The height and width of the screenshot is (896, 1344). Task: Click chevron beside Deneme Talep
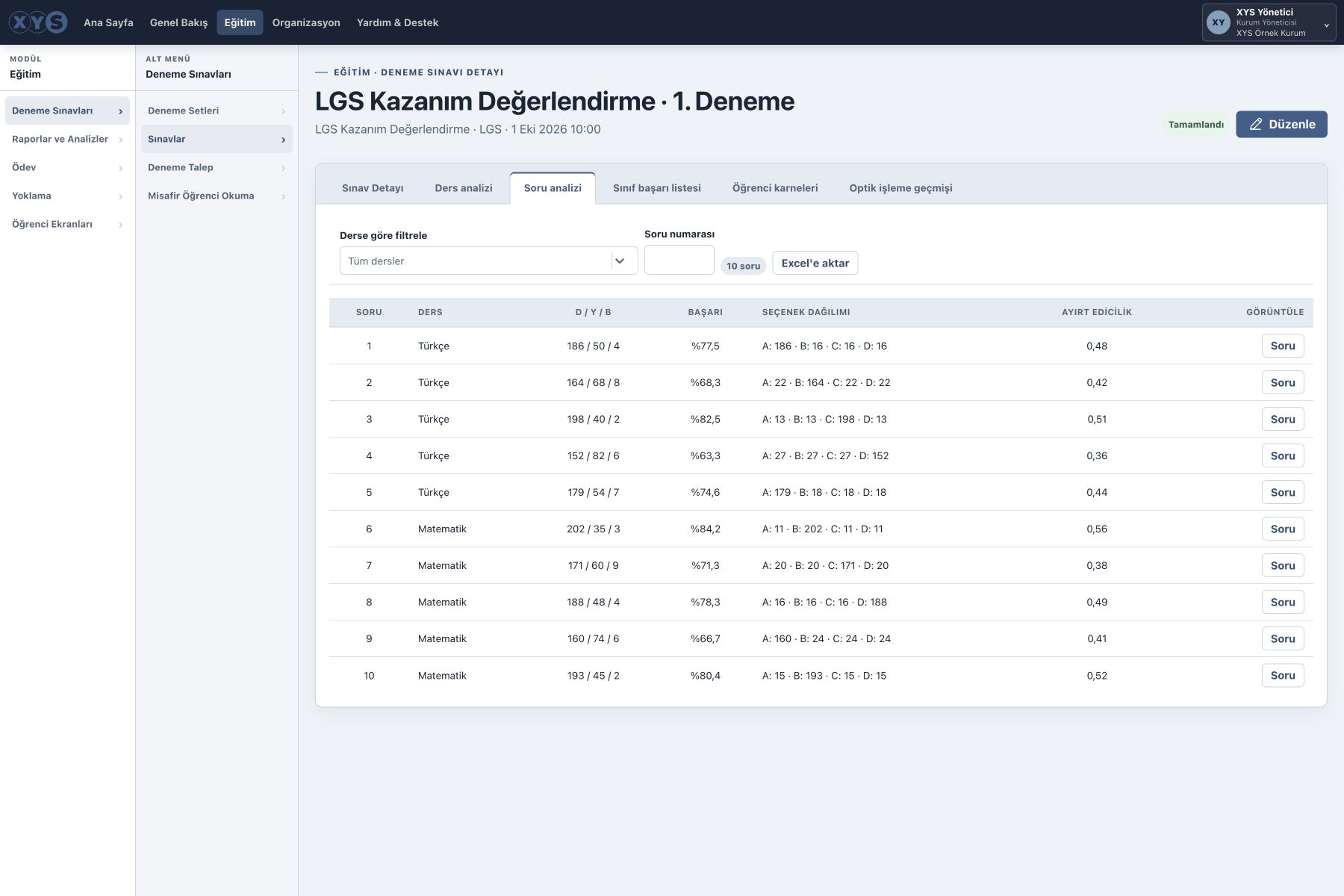pos(283,168)
